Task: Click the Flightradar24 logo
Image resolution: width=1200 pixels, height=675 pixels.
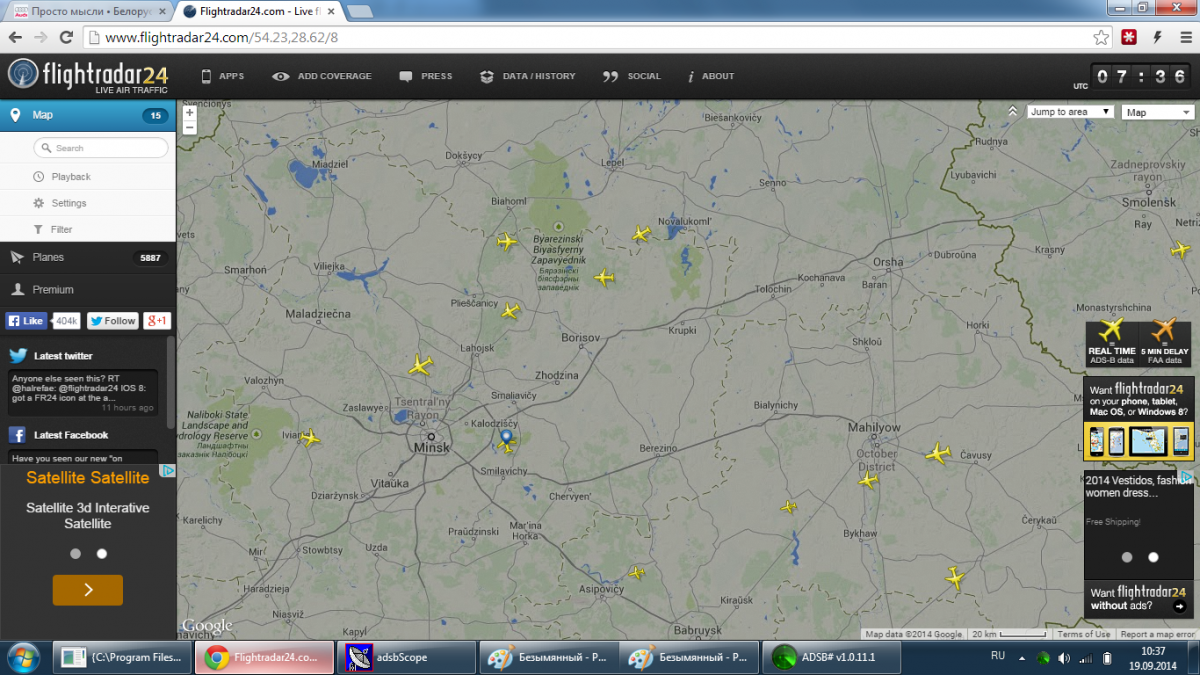Action: tap(88, 76)
